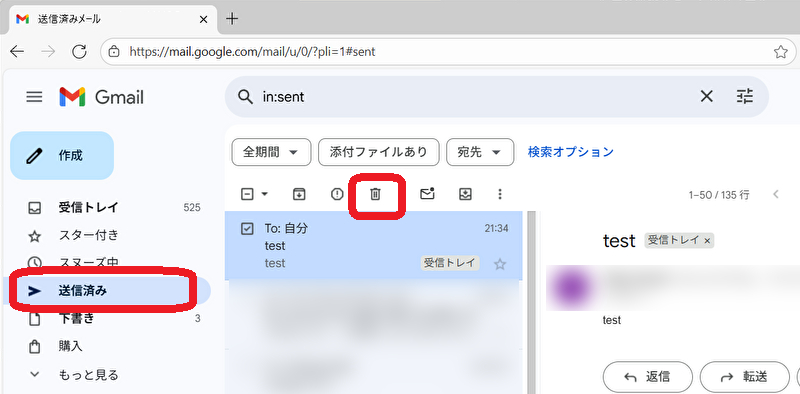Click 返信 reply button
This screenshot has height=394, width=800.
[647, 377]
